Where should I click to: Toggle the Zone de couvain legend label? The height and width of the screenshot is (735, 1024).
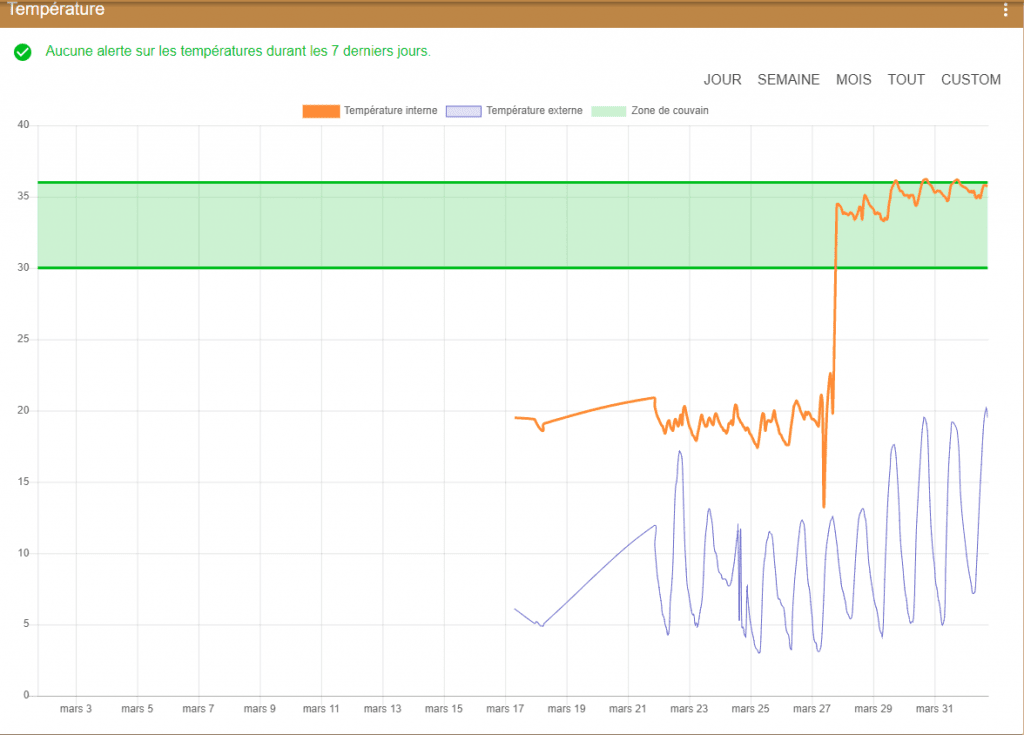[669, 111]
